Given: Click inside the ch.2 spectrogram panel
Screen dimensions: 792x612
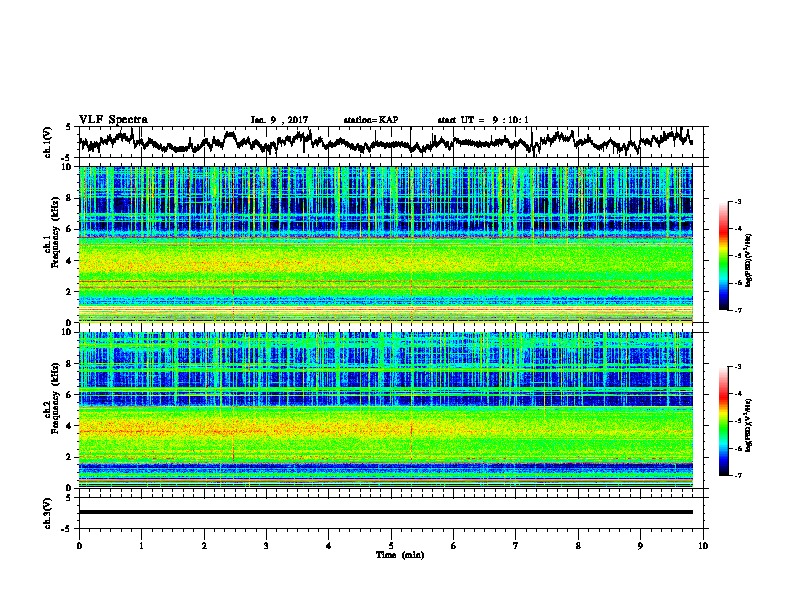Looking at the screenshot, I should point(386,410).
